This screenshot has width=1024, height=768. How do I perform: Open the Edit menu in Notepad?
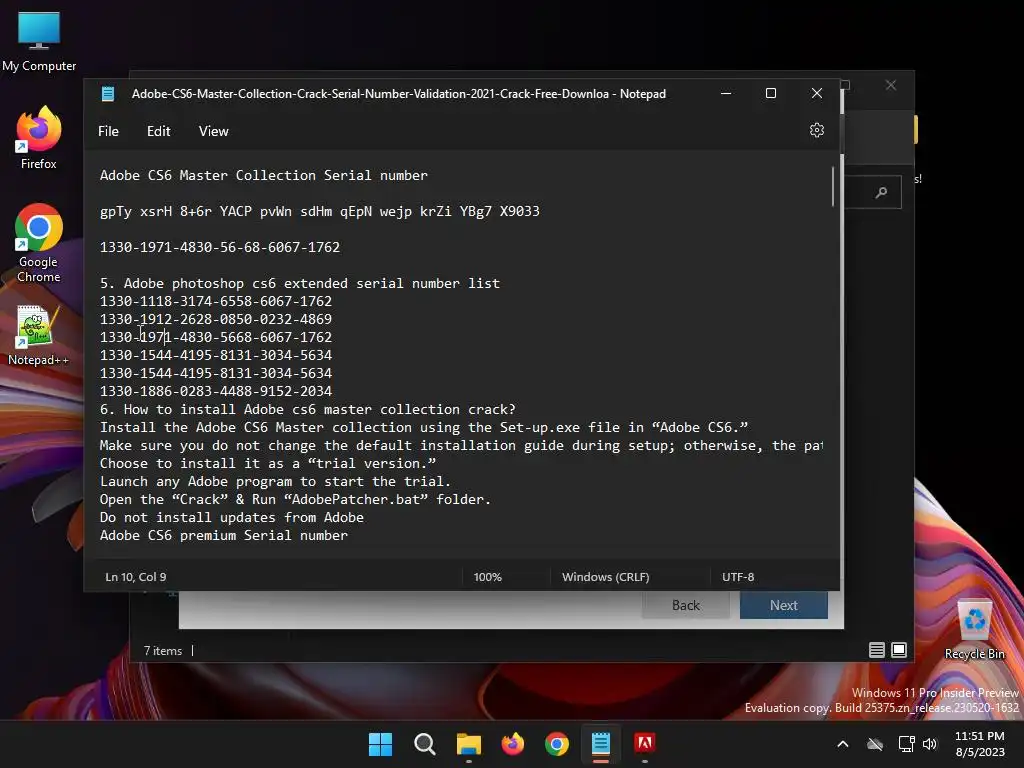click(159, 131)
